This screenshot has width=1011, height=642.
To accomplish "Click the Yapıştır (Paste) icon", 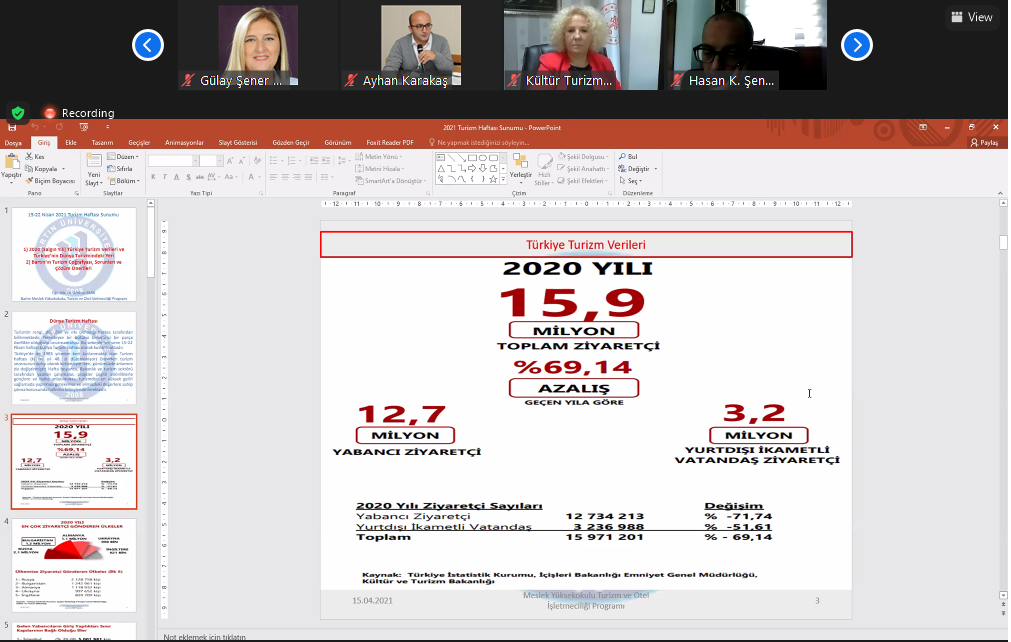I will (11, 161).
